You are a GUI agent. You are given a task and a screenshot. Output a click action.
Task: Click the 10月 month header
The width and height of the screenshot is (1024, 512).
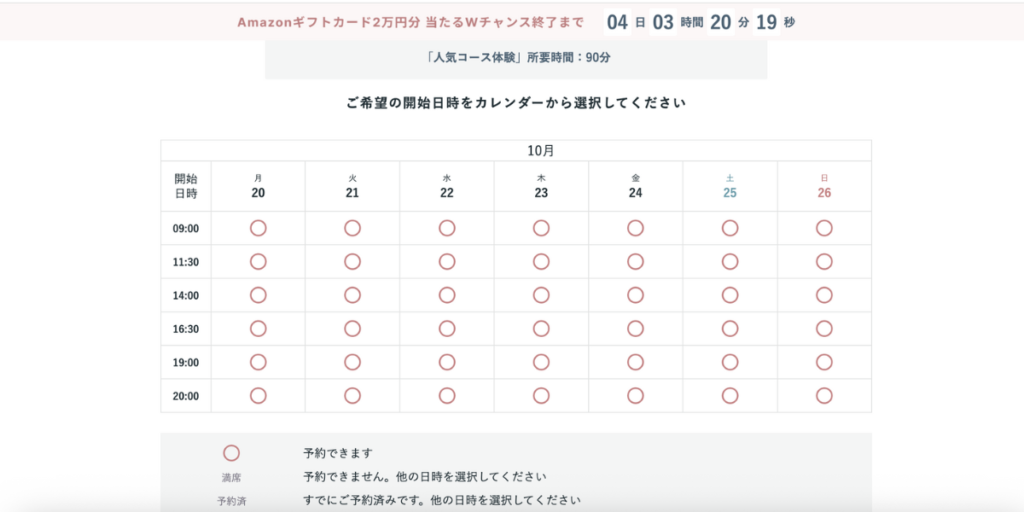pyautogui.click(x=541, y=151)
